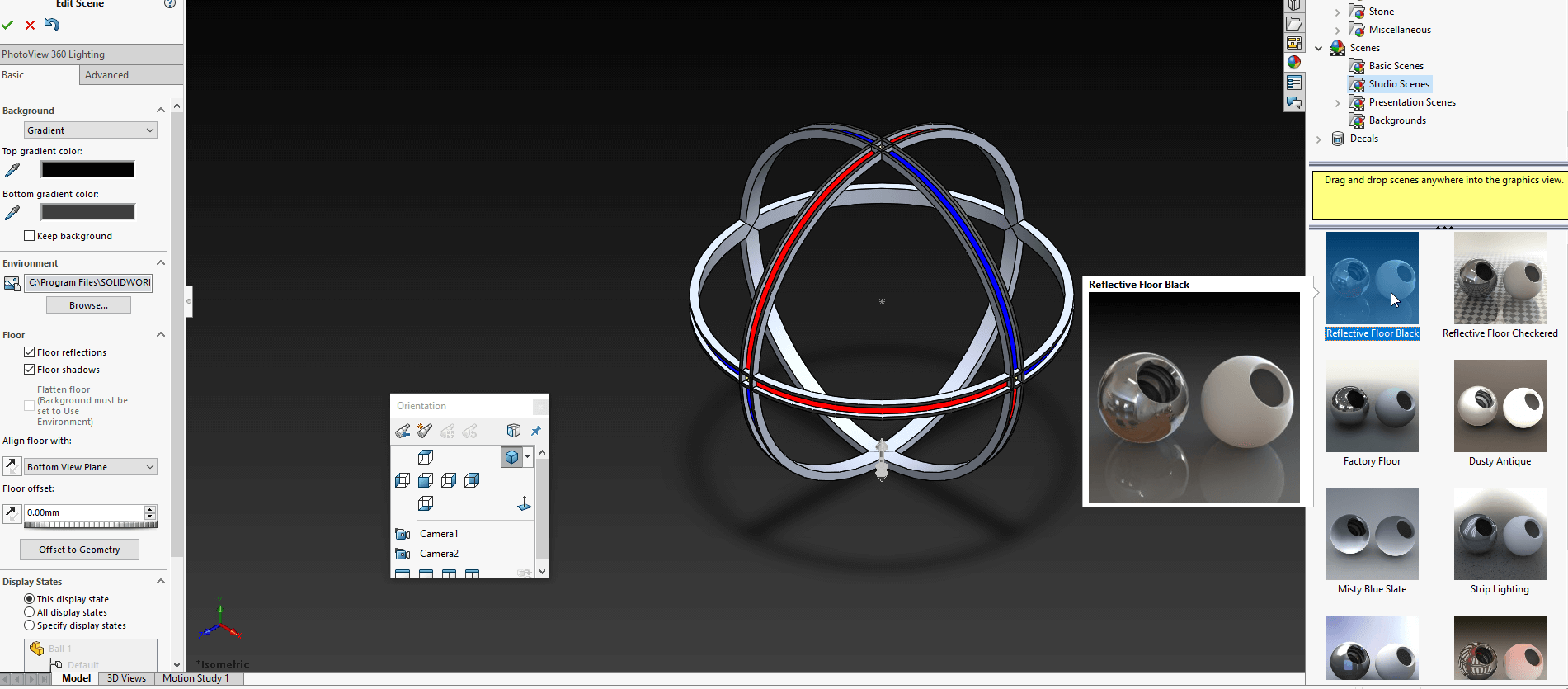This screenshot has width=1568, height=689.
Task: Switch to the Basic tab
Action: coord(40,75)
